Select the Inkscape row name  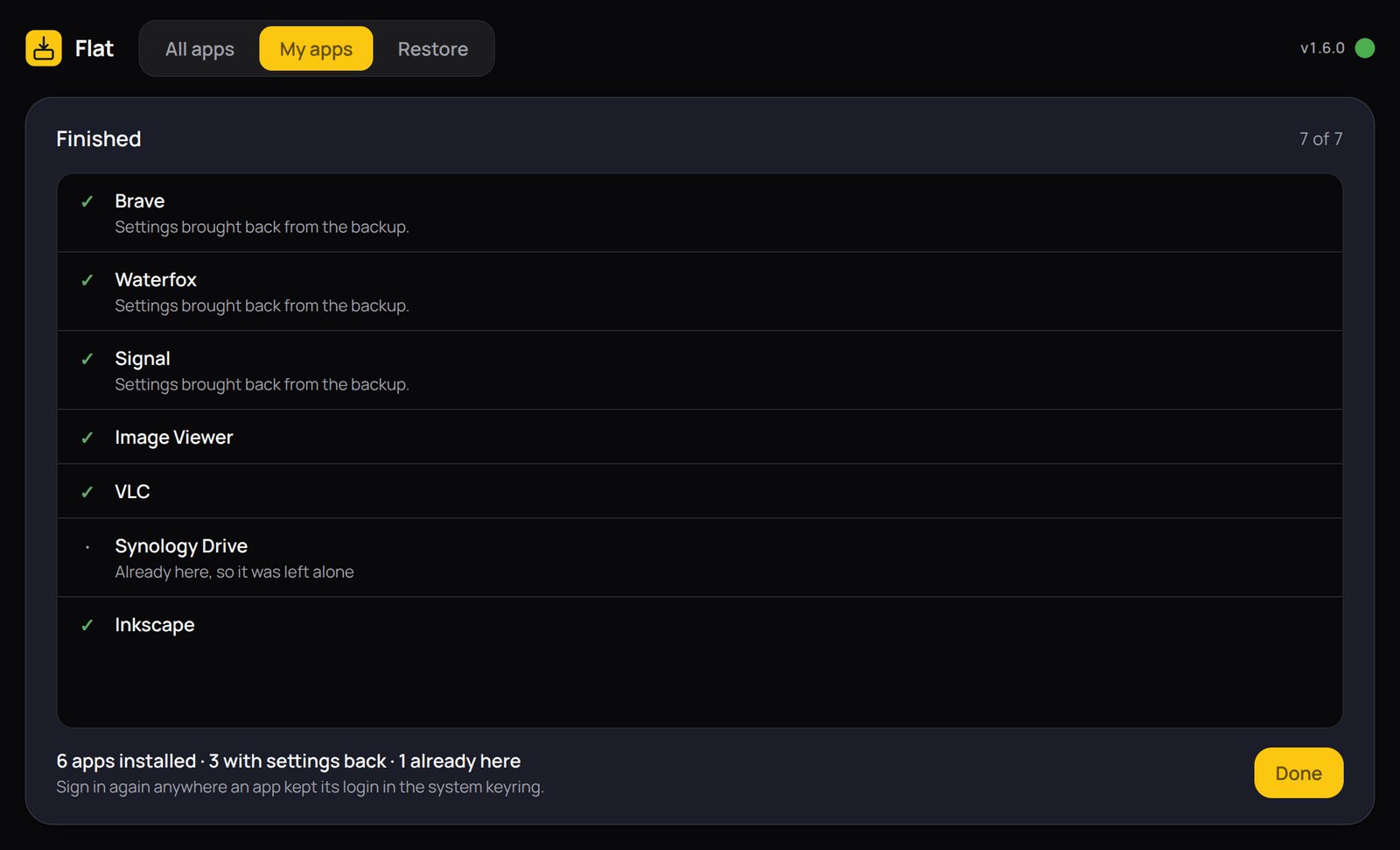click(x=155, y=625)
